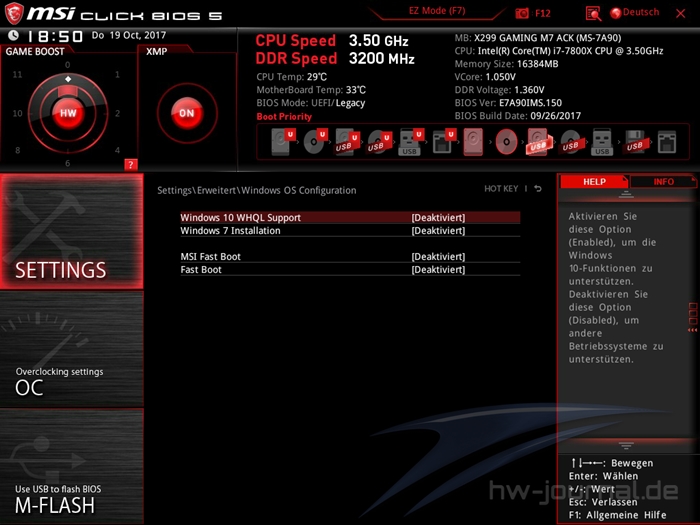Select the UEFI CD/DVD boot device icon
This screenshot has height=525, width=700.
[315, 142]
